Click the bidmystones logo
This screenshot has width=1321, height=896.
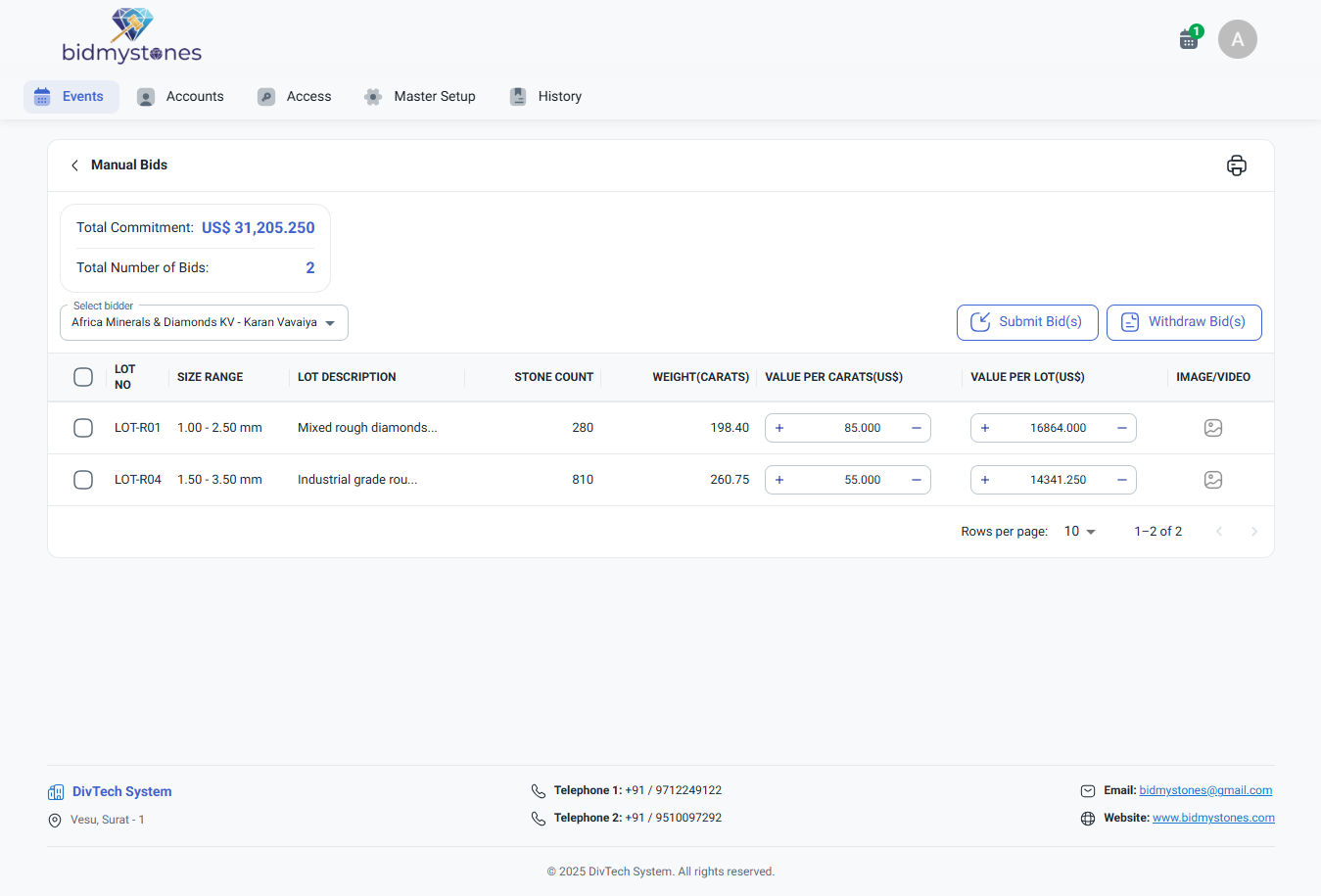point(131,36)
